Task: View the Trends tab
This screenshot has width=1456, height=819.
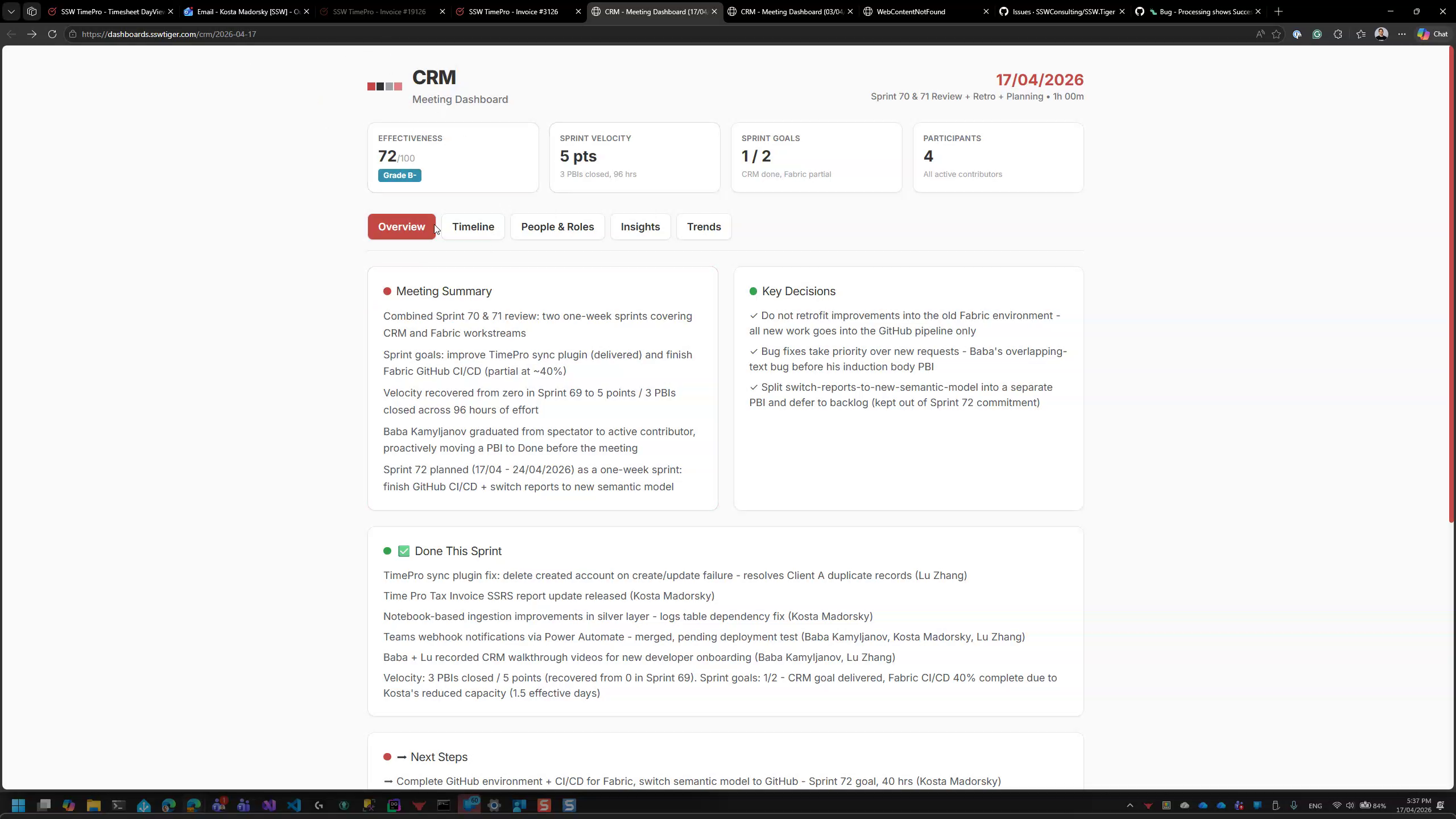Action: pos(704,227)
